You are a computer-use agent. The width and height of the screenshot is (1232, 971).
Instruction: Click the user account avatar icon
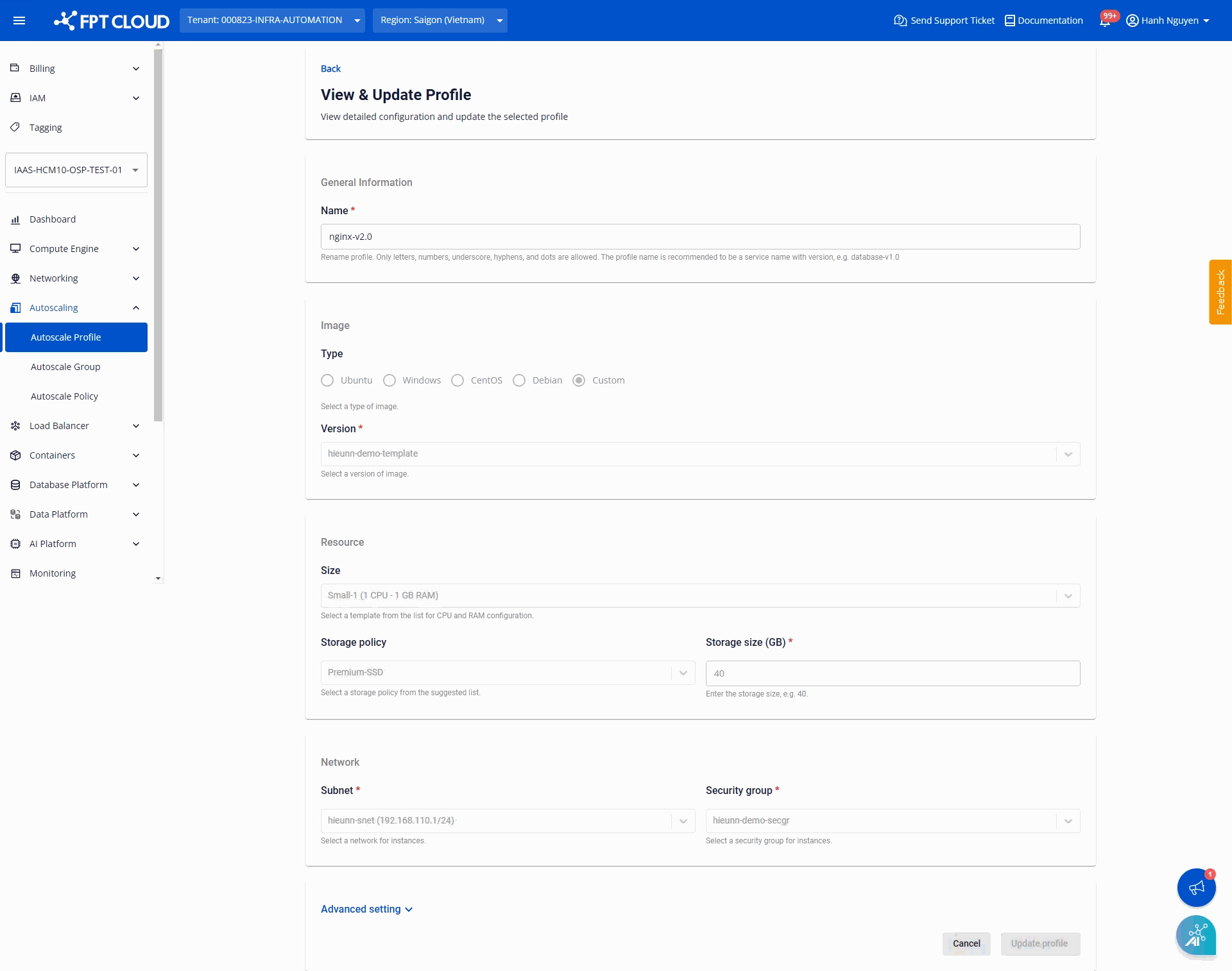coord(1132,21)
